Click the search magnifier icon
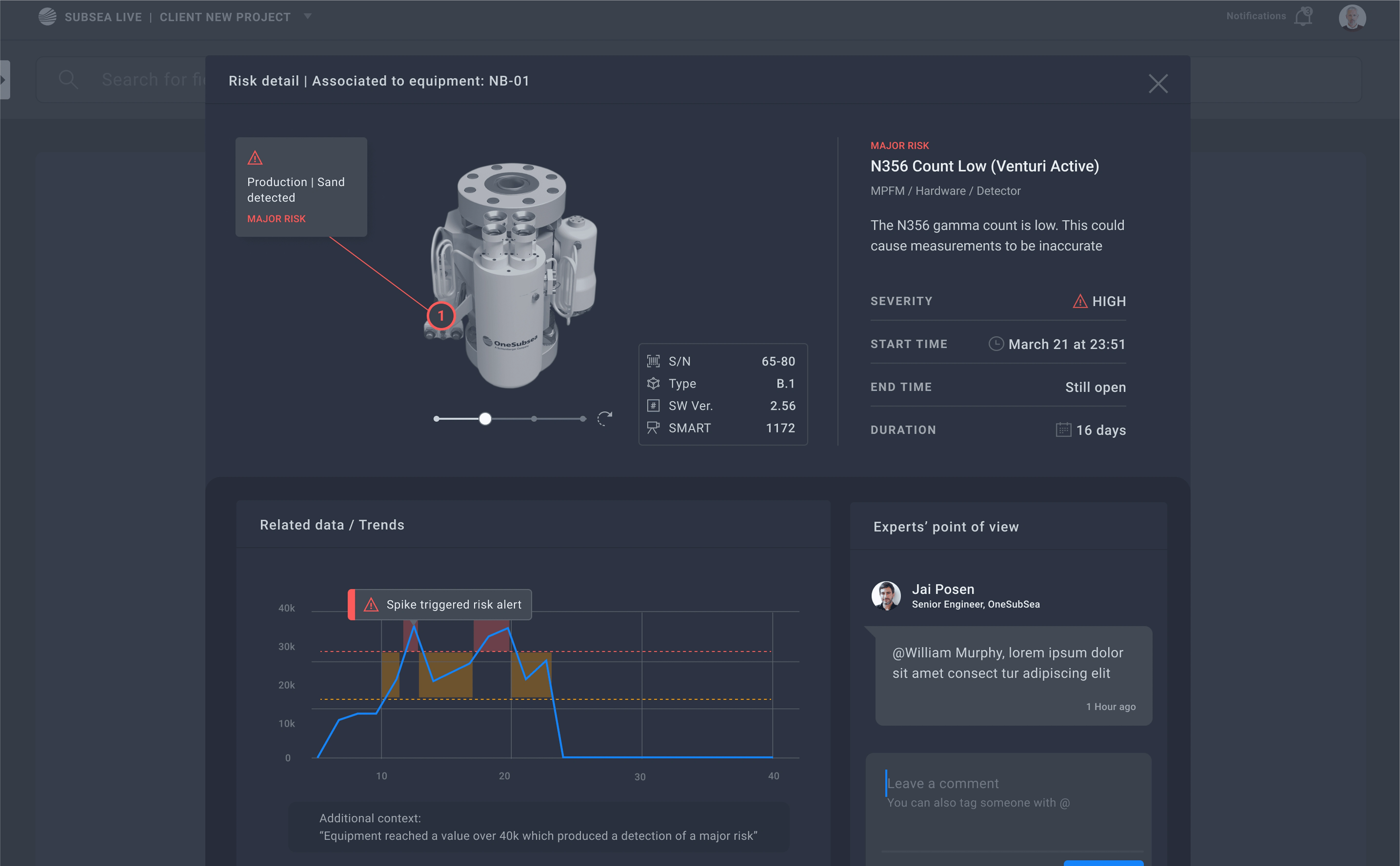Screen dimensions: 1400x866 point(68,79)
